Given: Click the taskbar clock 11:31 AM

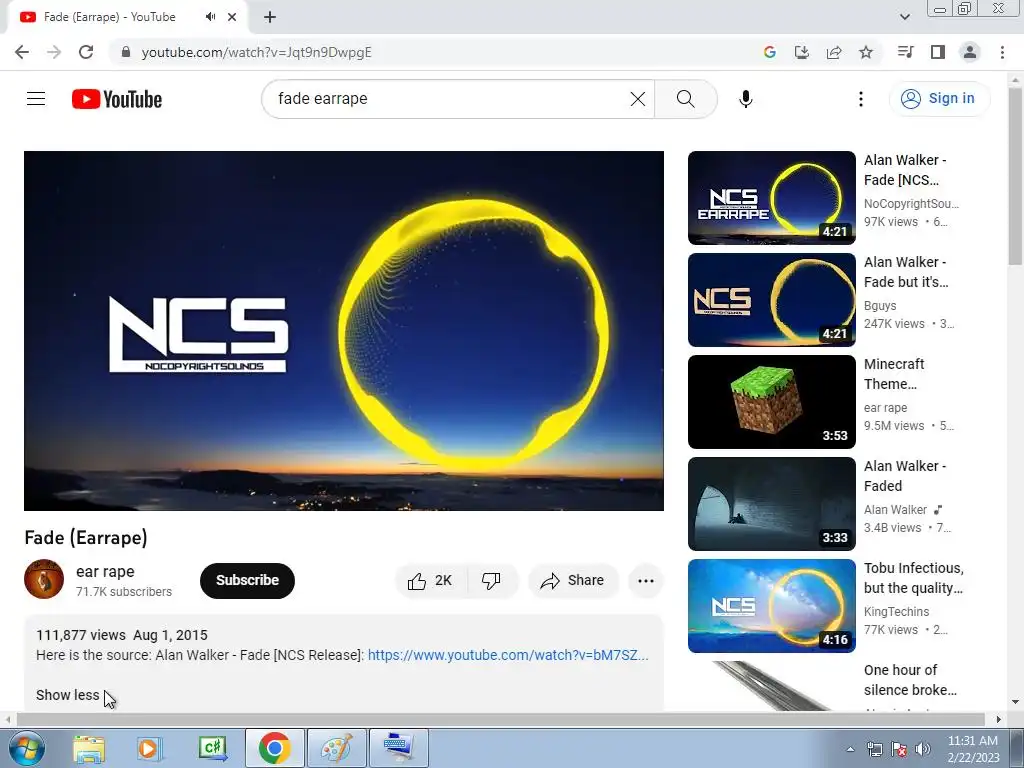Looking at the screenshot, I should [972, 741].
